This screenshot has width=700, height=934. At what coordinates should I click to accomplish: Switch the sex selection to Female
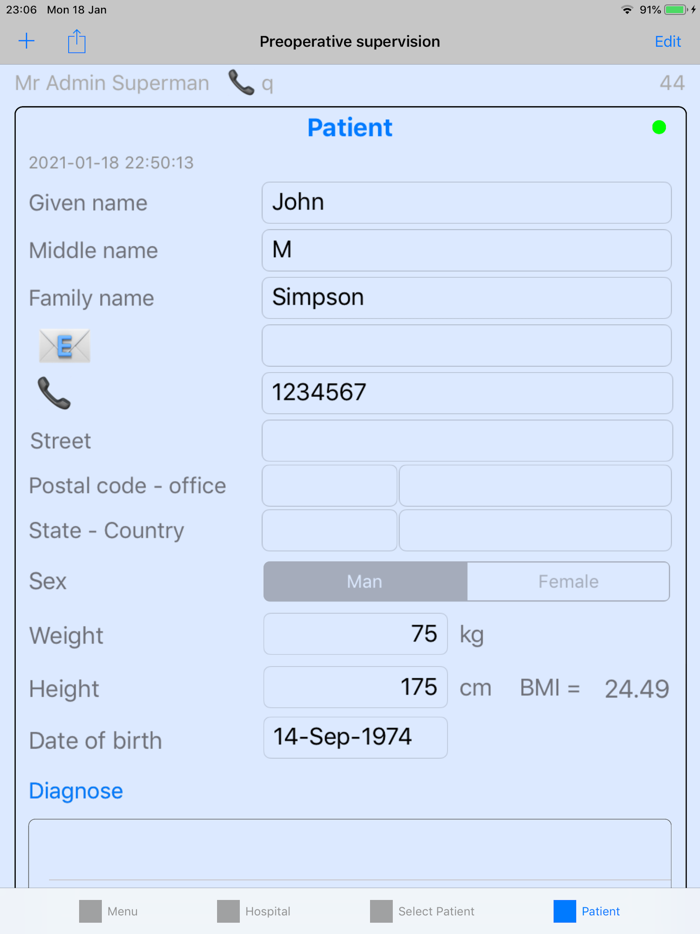(568, 581)
